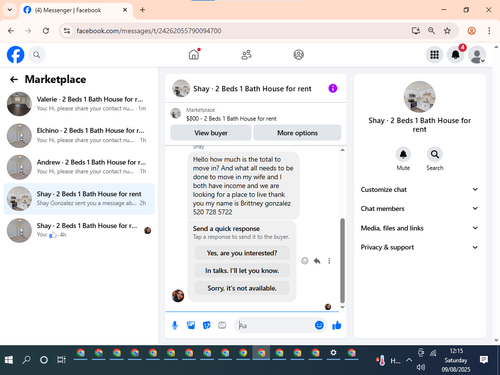500x375 pixels.
Task: Open more message options three dots
Action: coord(329,261)
